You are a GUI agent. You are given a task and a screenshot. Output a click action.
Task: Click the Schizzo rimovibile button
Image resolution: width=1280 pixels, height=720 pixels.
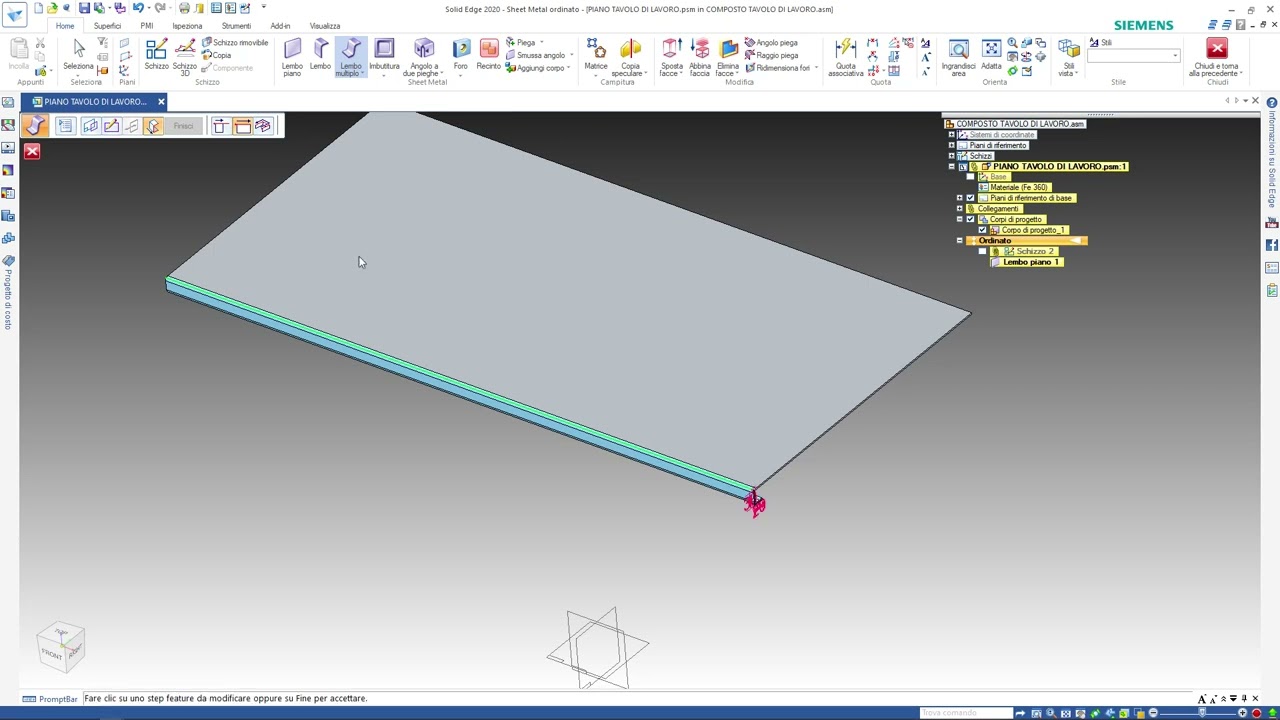pos(235,43)
